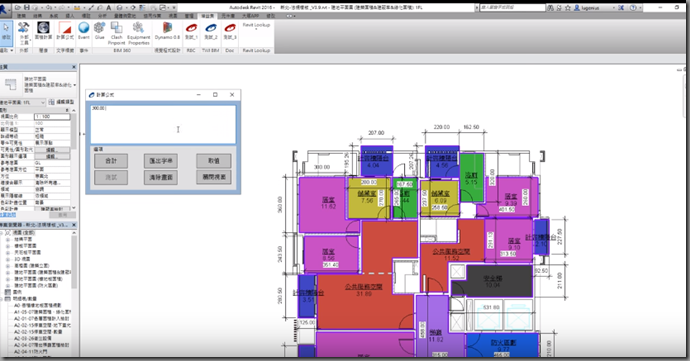The height and width of the screenshot is (361, 690).
Task: Click the title bar search input field
Action: 513,7
